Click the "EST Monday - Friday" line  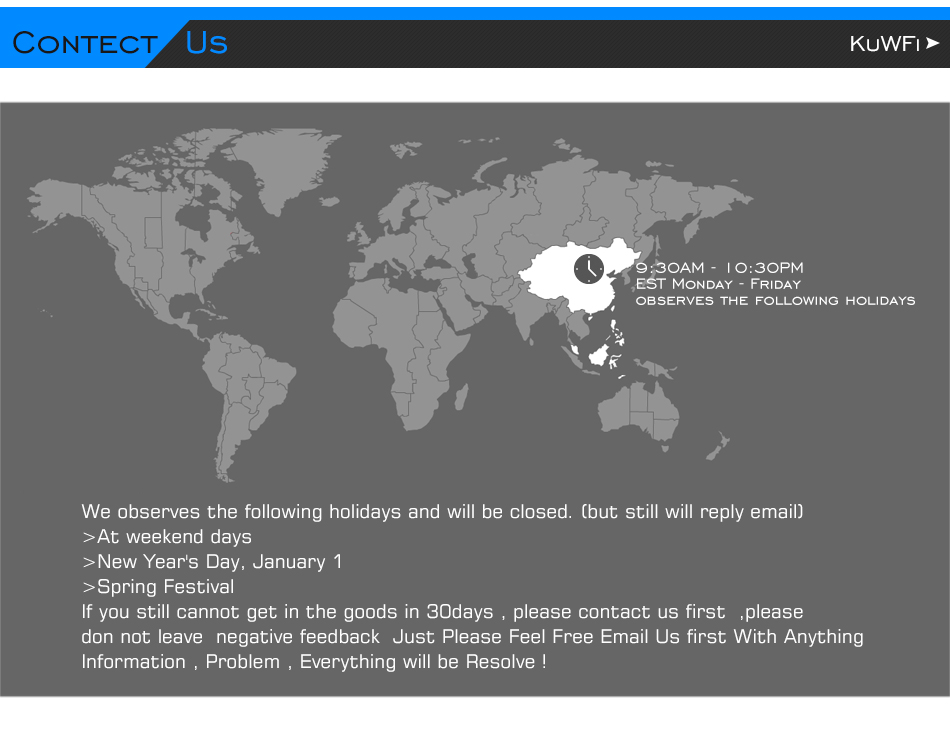(718, 284)
